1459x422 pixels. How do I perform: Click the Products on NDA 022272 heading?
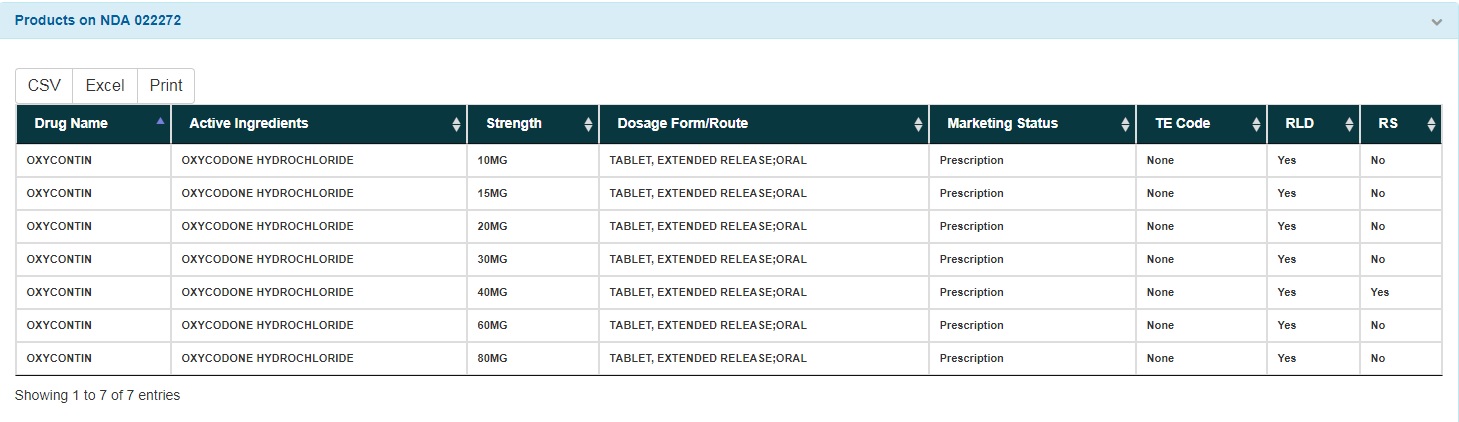tap(98, 20)
